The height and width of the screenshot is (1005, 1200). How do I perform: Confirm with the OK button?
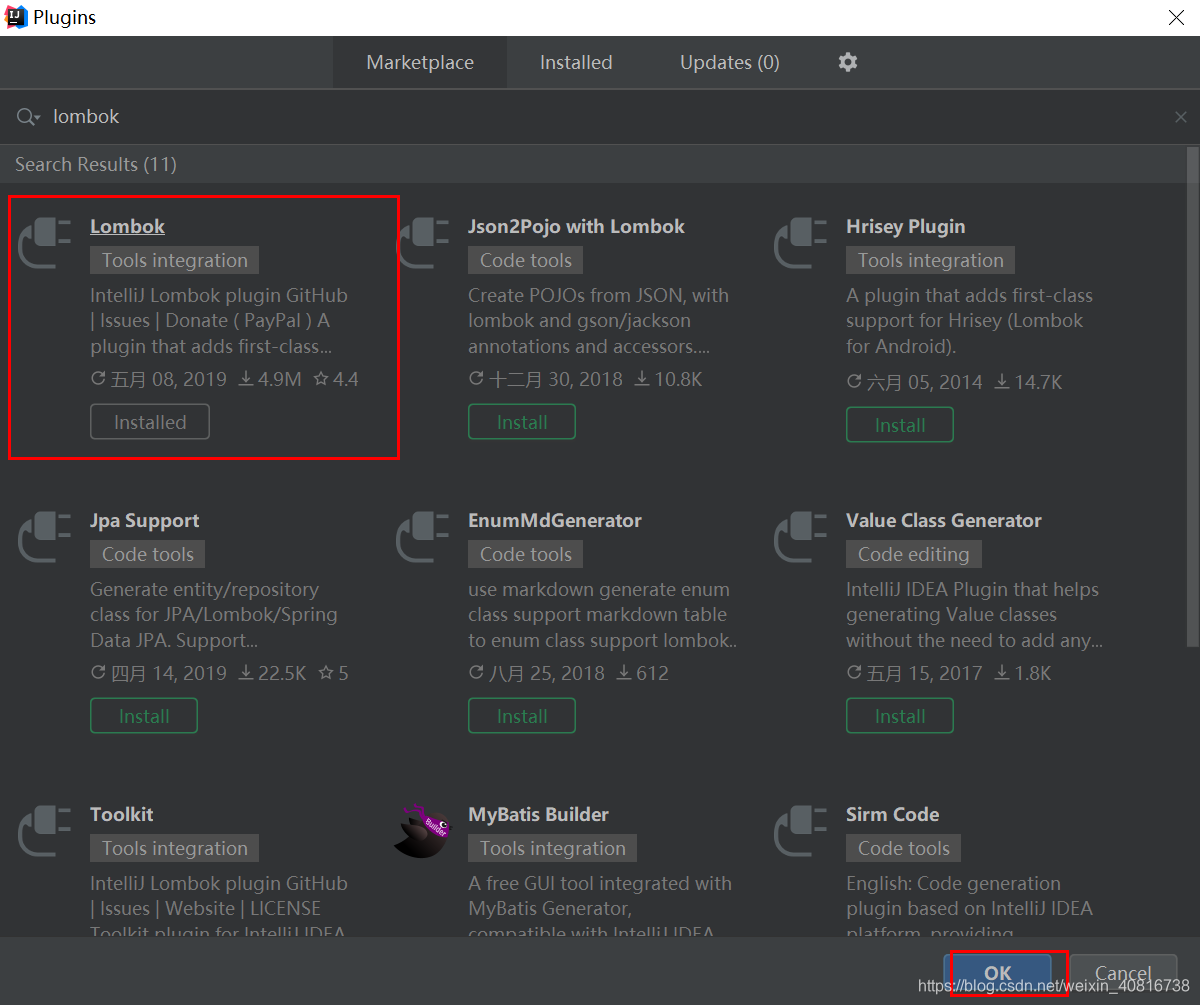click(x=998, y=973)
